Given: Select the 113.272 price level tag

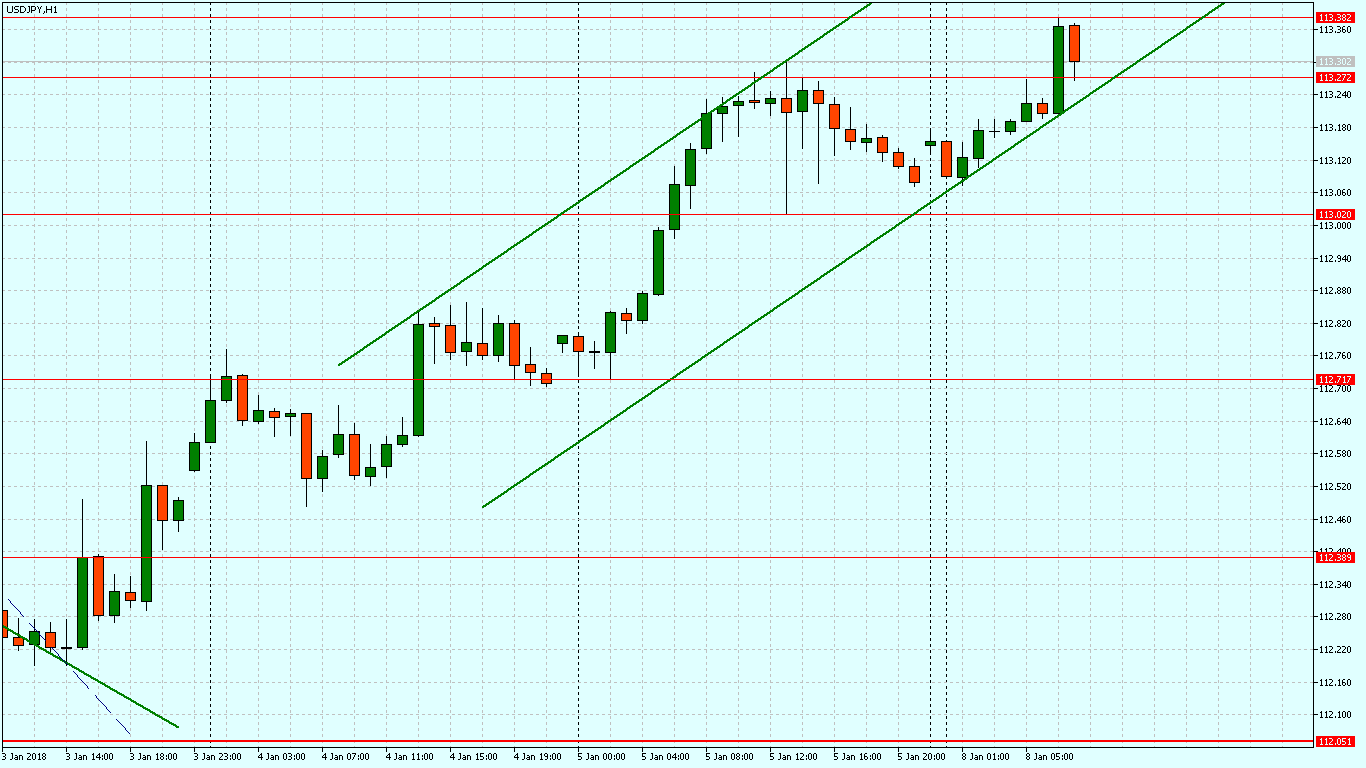Looking at the screenshot, I should [1335, 78].
